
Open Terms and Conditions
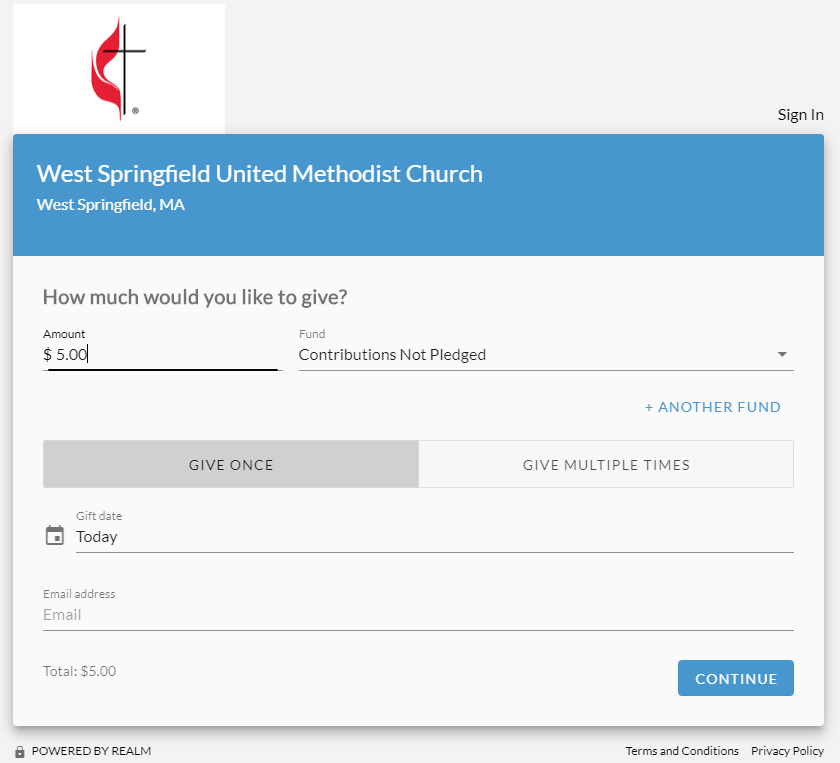pyautogui.click(x=682, y=751)
